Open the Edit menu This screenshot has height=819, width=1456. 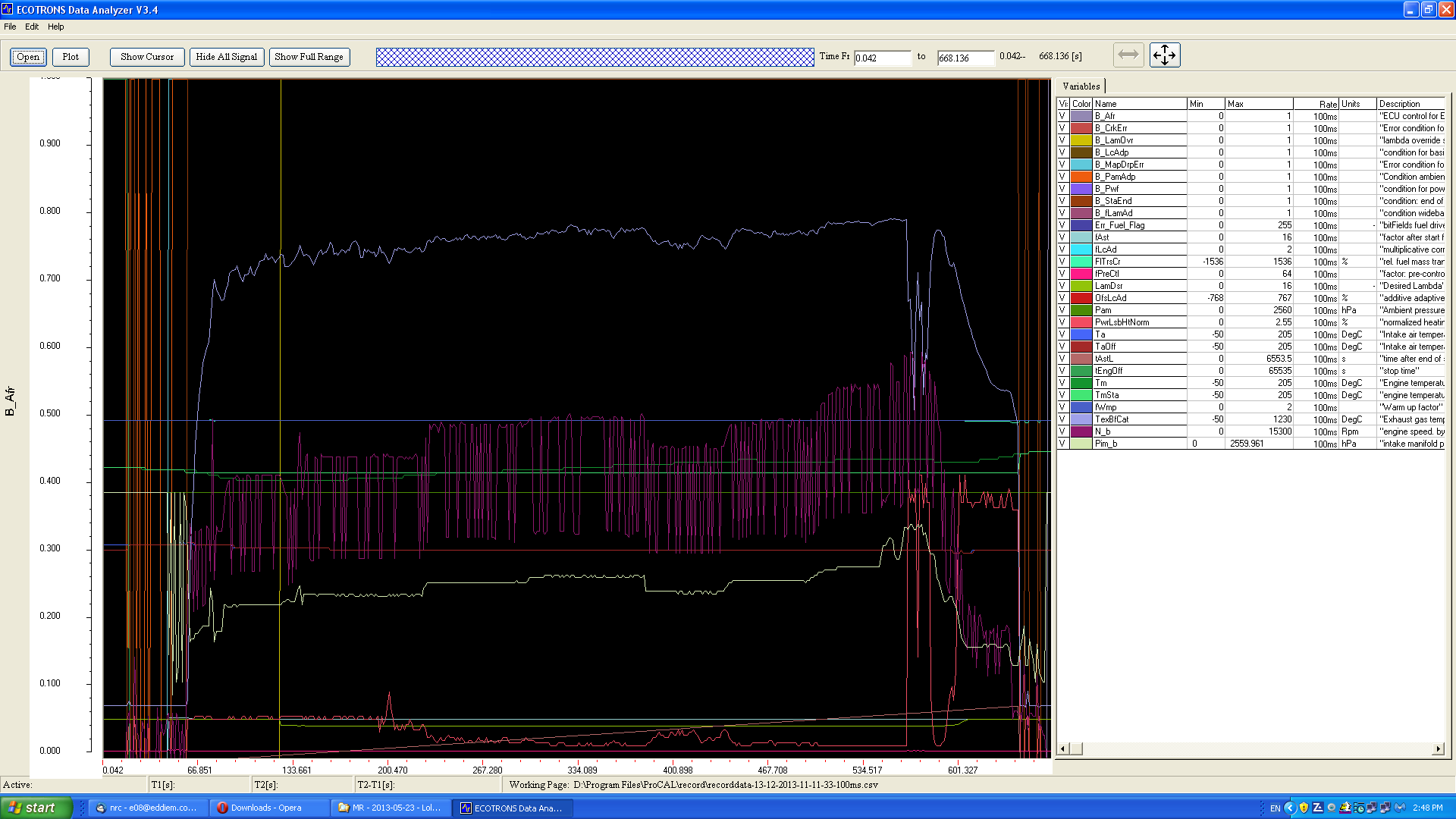click(x=31, y=27)
